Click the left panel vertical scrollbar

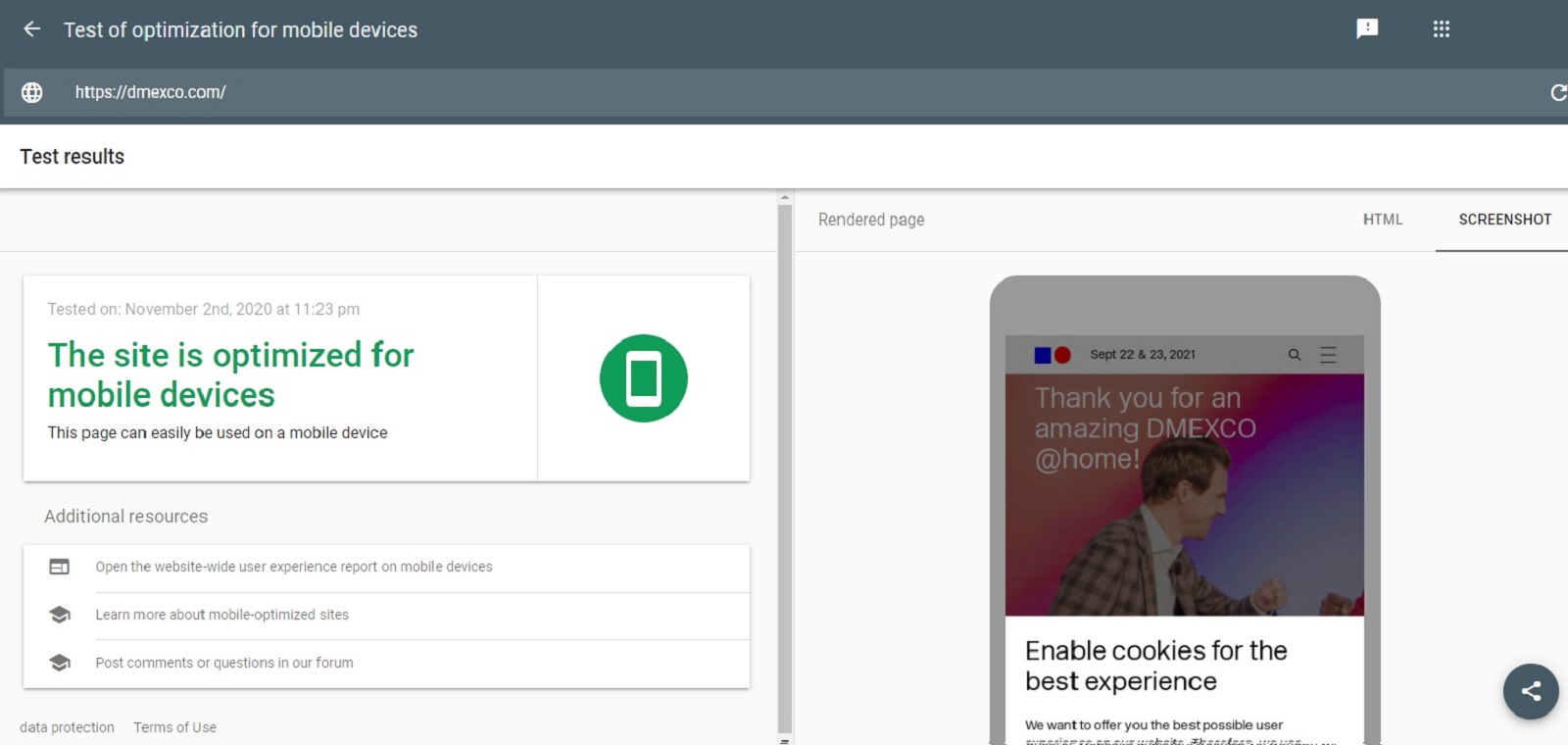784,461
